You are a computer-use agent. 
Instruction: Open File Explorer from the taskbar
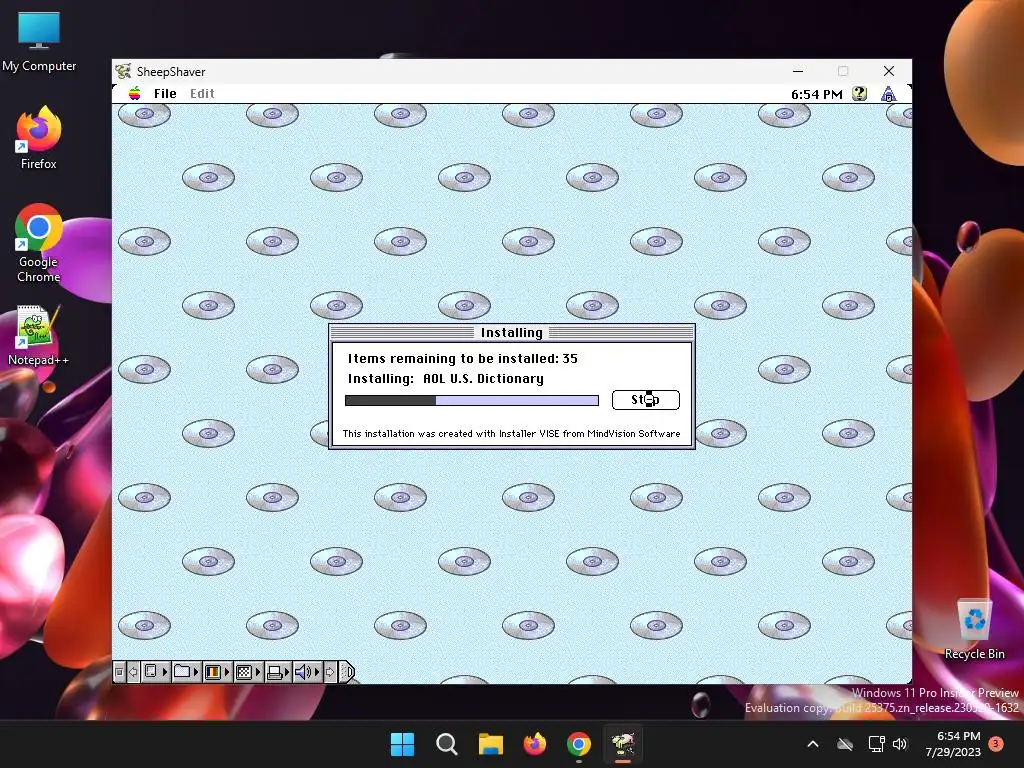[x=490, y=744]
